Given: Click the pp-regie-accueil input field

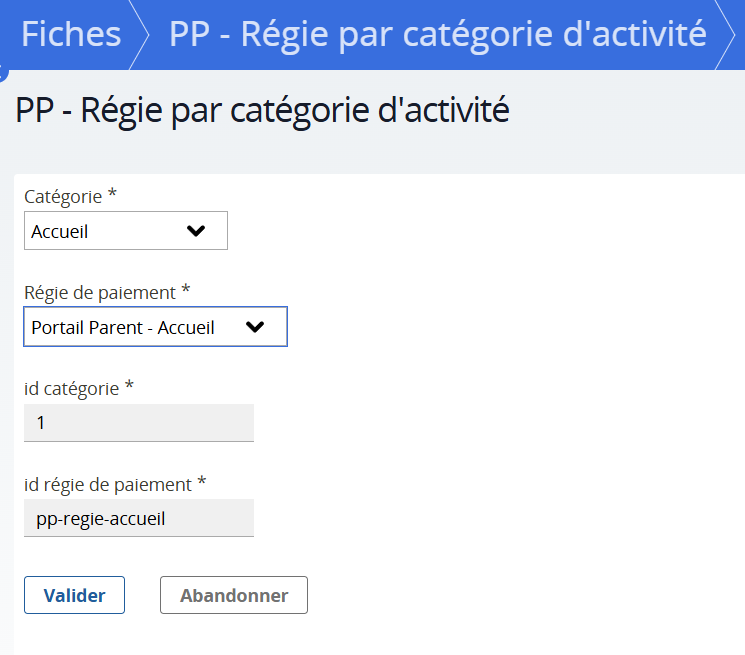Looking at the screenshot, I should tap(138, 518).
